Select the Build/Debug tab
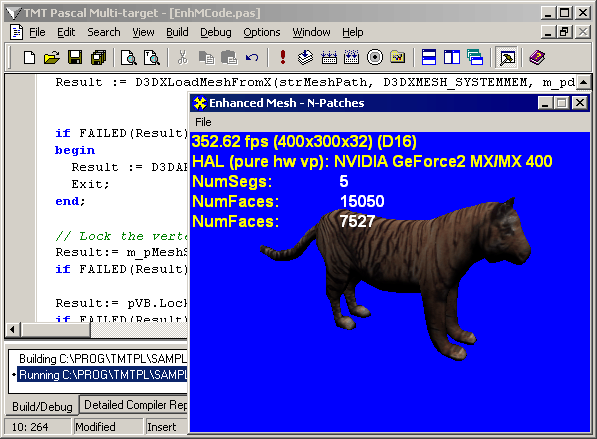The image size is (597, 439). pyautogui.click(x=42, y=406)
